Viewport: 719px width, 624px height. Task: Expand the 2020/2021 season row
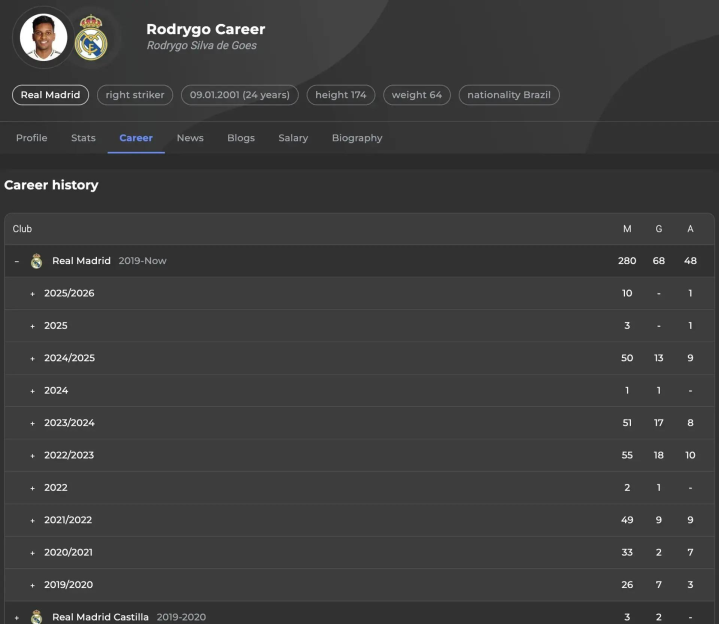33,553
